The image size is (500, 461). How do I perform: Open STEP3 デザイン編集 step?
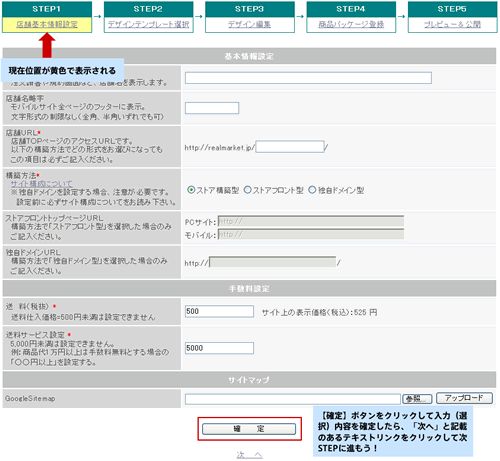point(249,24)
